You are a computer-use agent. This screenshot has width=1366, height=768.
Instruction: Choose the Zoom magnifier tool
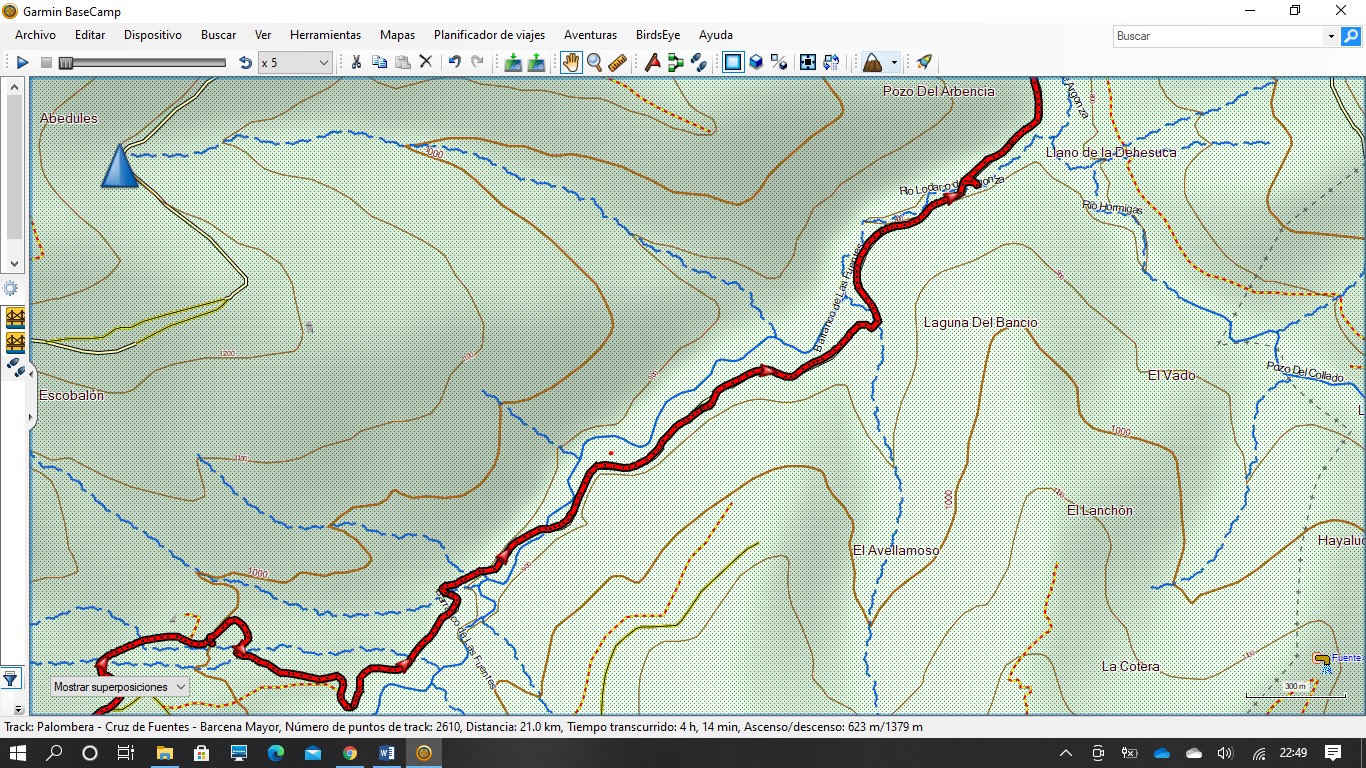point(594,62)
